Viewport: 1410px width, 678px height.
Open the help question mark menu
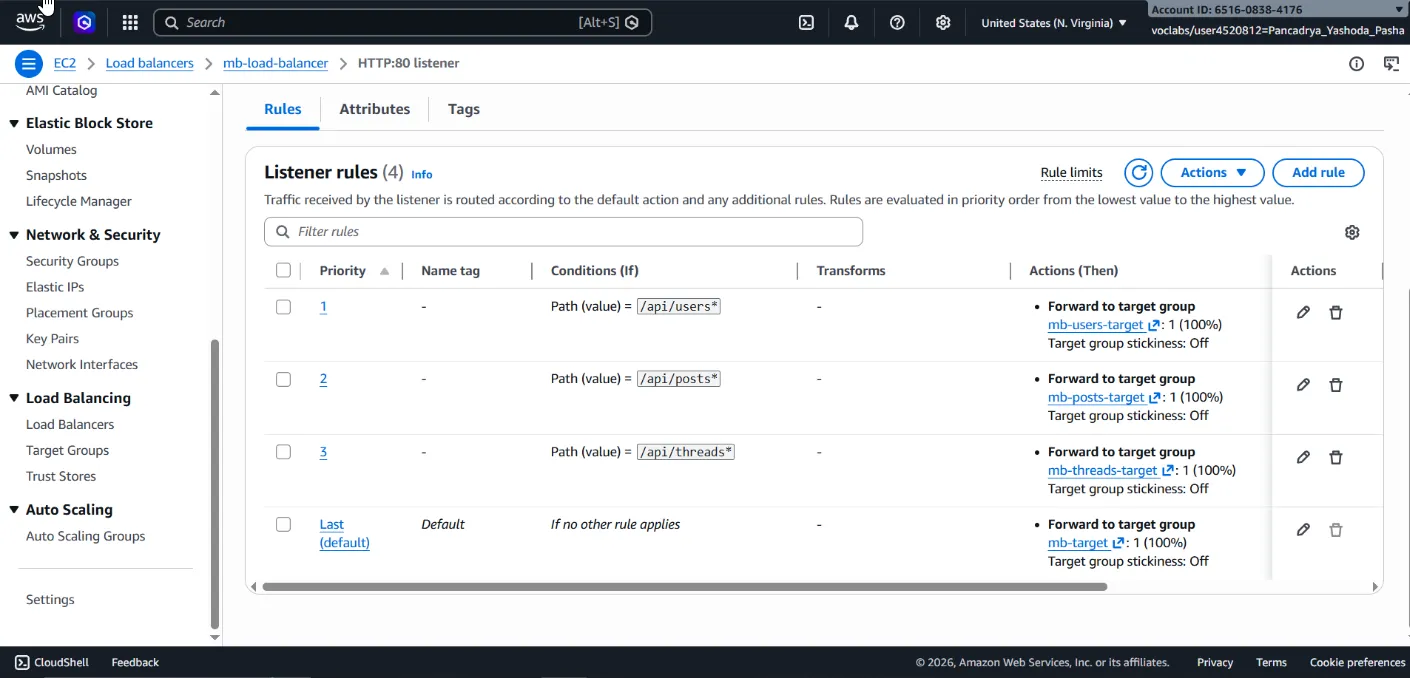click(897, 22)
